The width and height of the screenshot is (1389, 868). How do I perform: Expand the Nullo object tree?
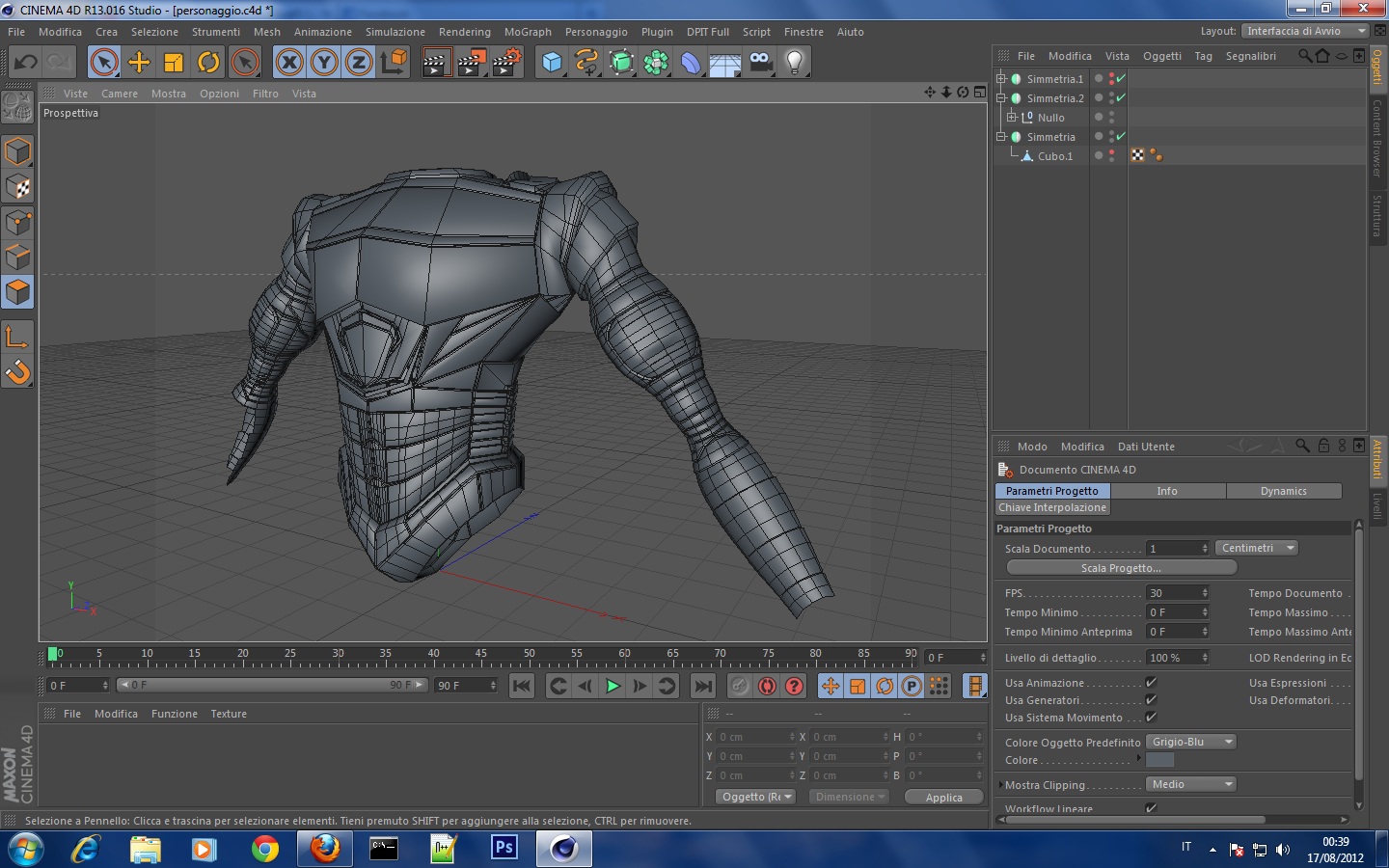point(1012,118)
